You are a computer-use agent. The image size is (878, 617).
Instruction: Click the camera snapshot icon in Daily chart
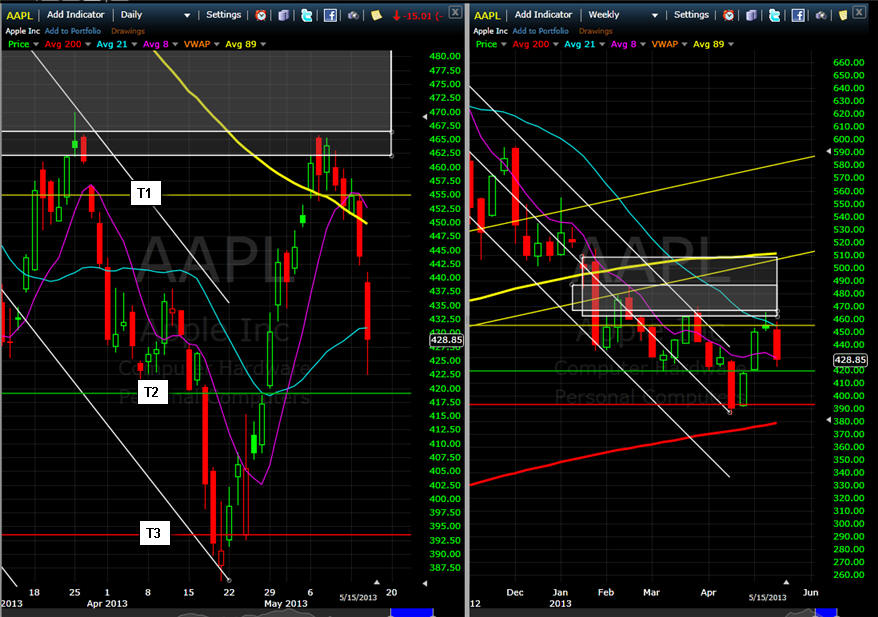coord(353,15)
